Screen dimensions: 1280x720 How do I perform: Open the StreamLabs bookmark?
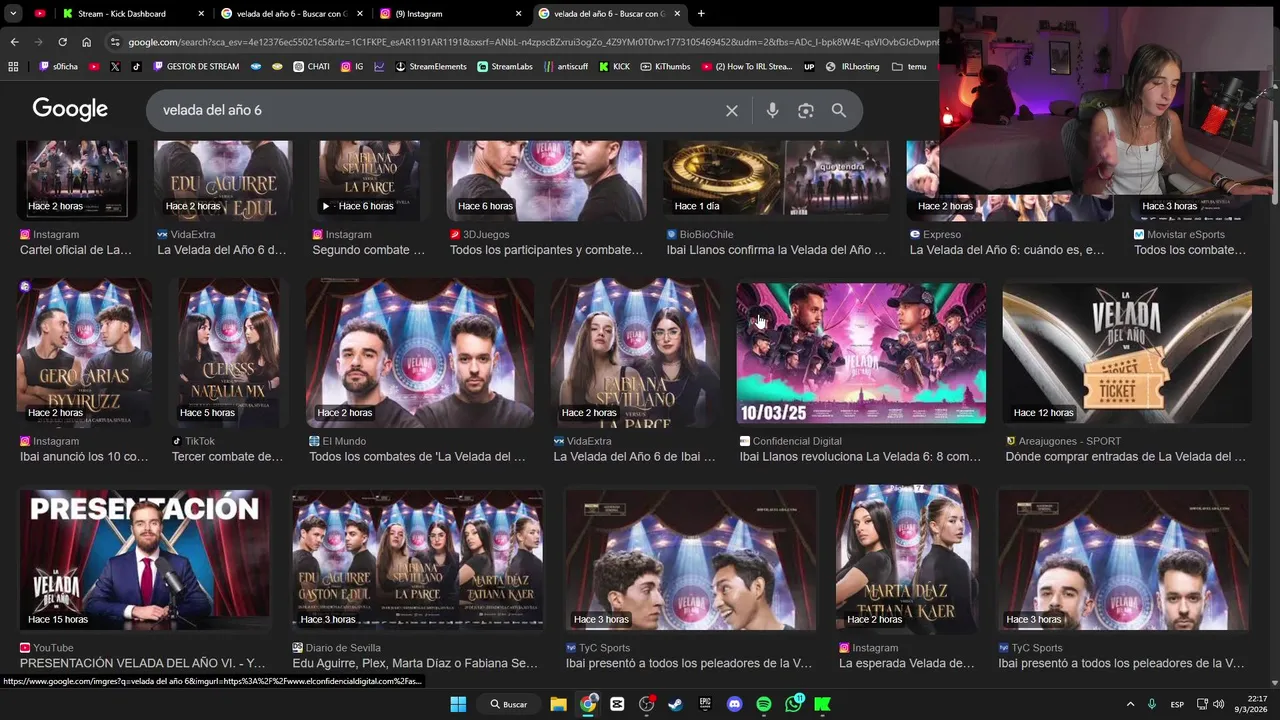coord(505,67)
